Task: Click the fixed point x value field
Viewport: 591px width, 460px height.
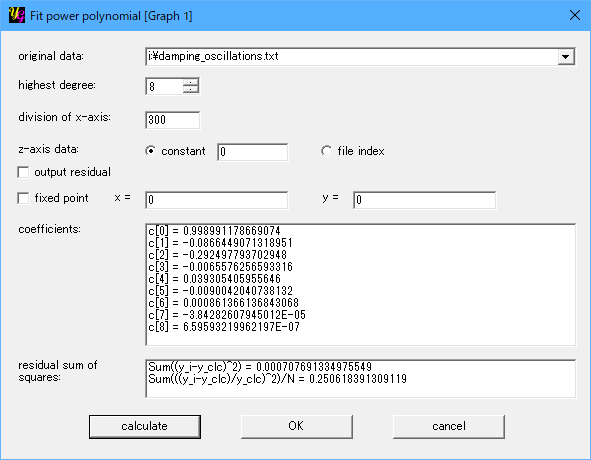Action: [x=217, y=200]
